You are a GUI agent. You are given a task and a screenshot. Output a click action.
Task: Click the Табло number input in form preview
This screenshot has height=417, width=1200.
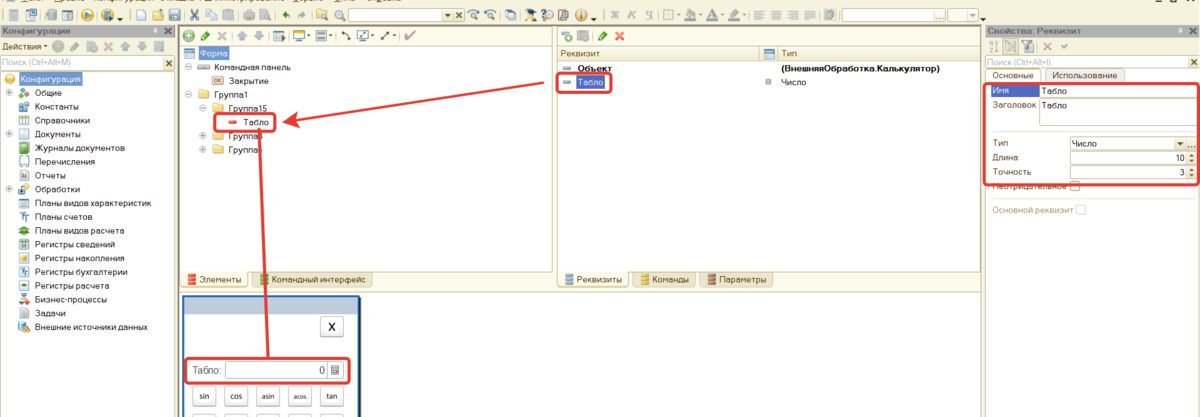coord(277,370)
